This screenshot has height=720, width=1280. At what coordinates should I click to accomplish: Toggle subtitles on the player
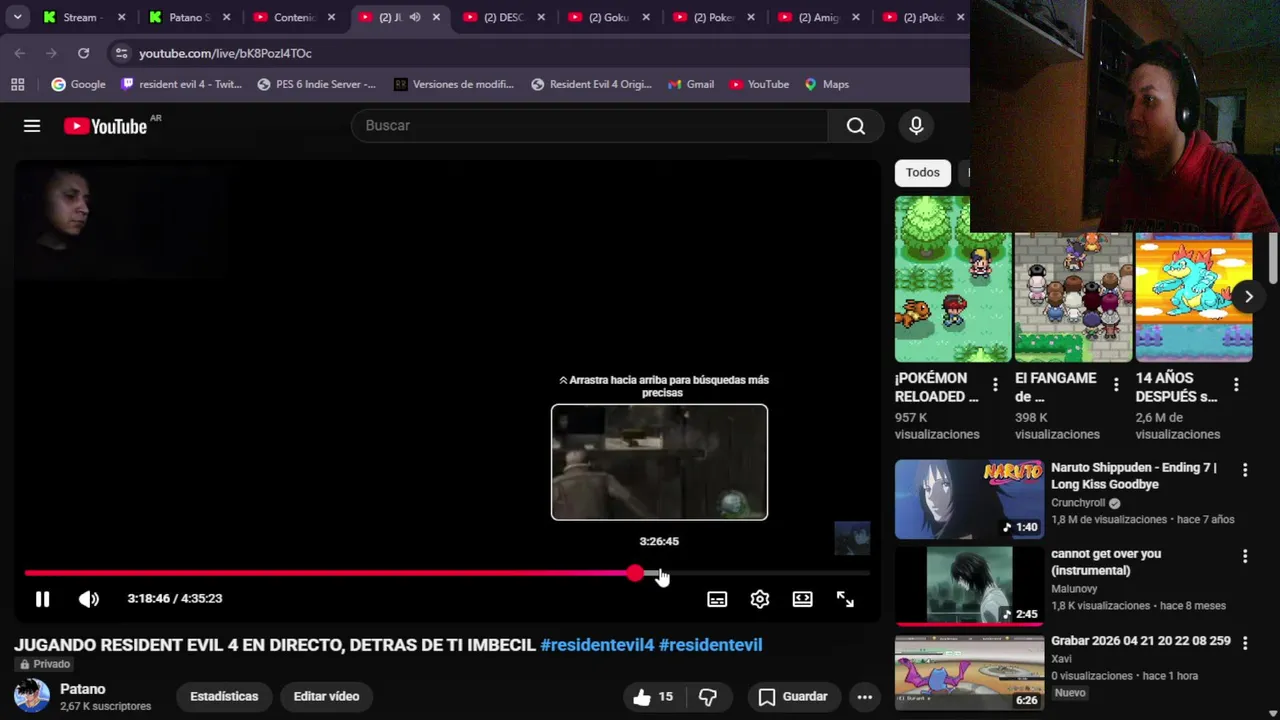point(717,599)
